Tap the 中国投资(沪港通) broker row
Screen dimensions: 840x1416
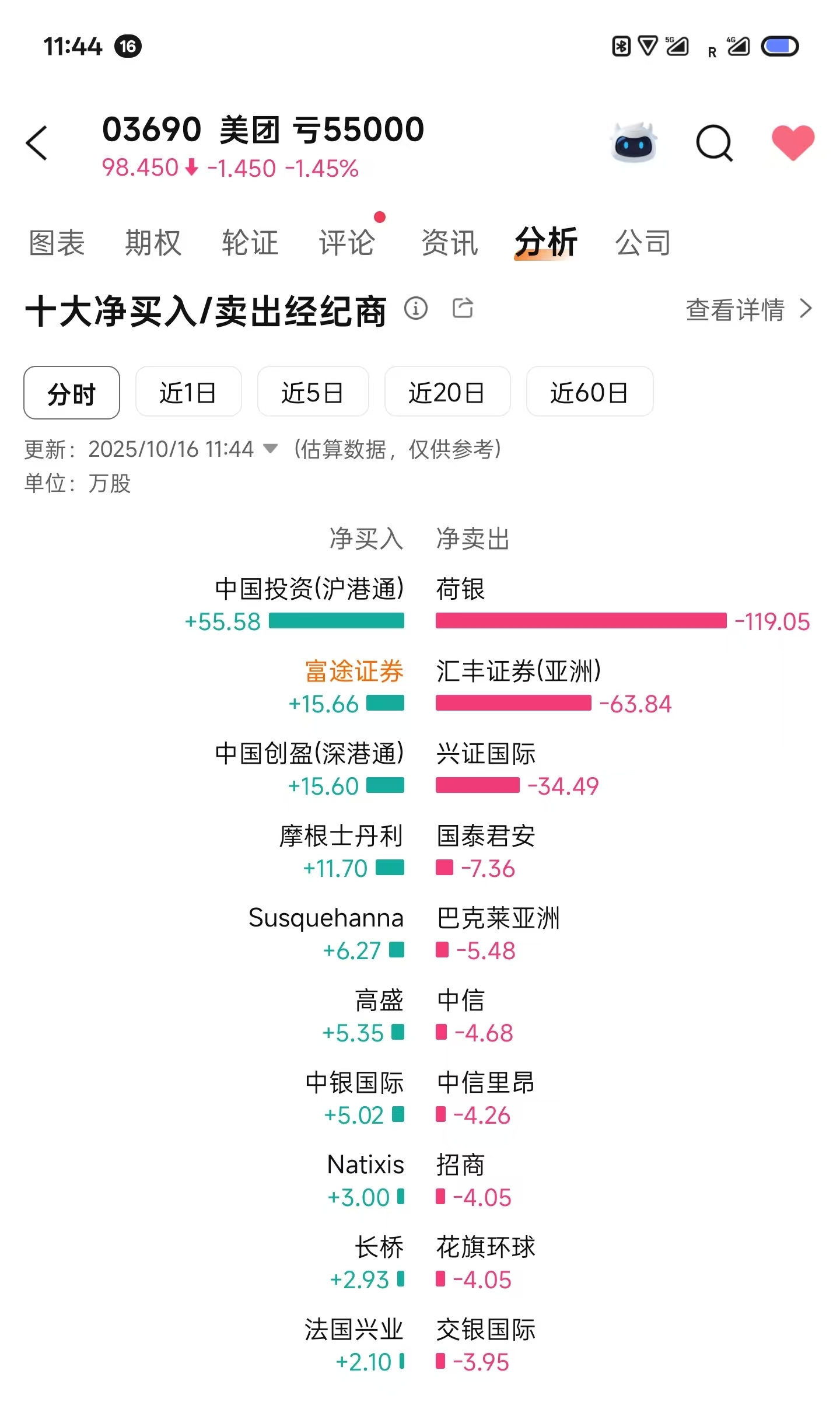coord(309,589)
